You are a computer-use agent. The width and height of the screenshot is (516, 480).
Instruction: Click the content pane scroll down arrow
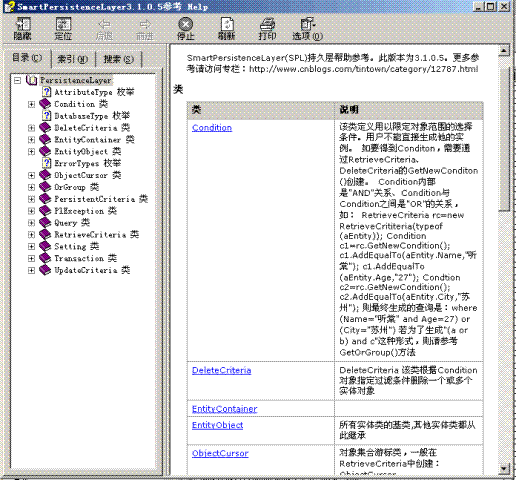504,468
